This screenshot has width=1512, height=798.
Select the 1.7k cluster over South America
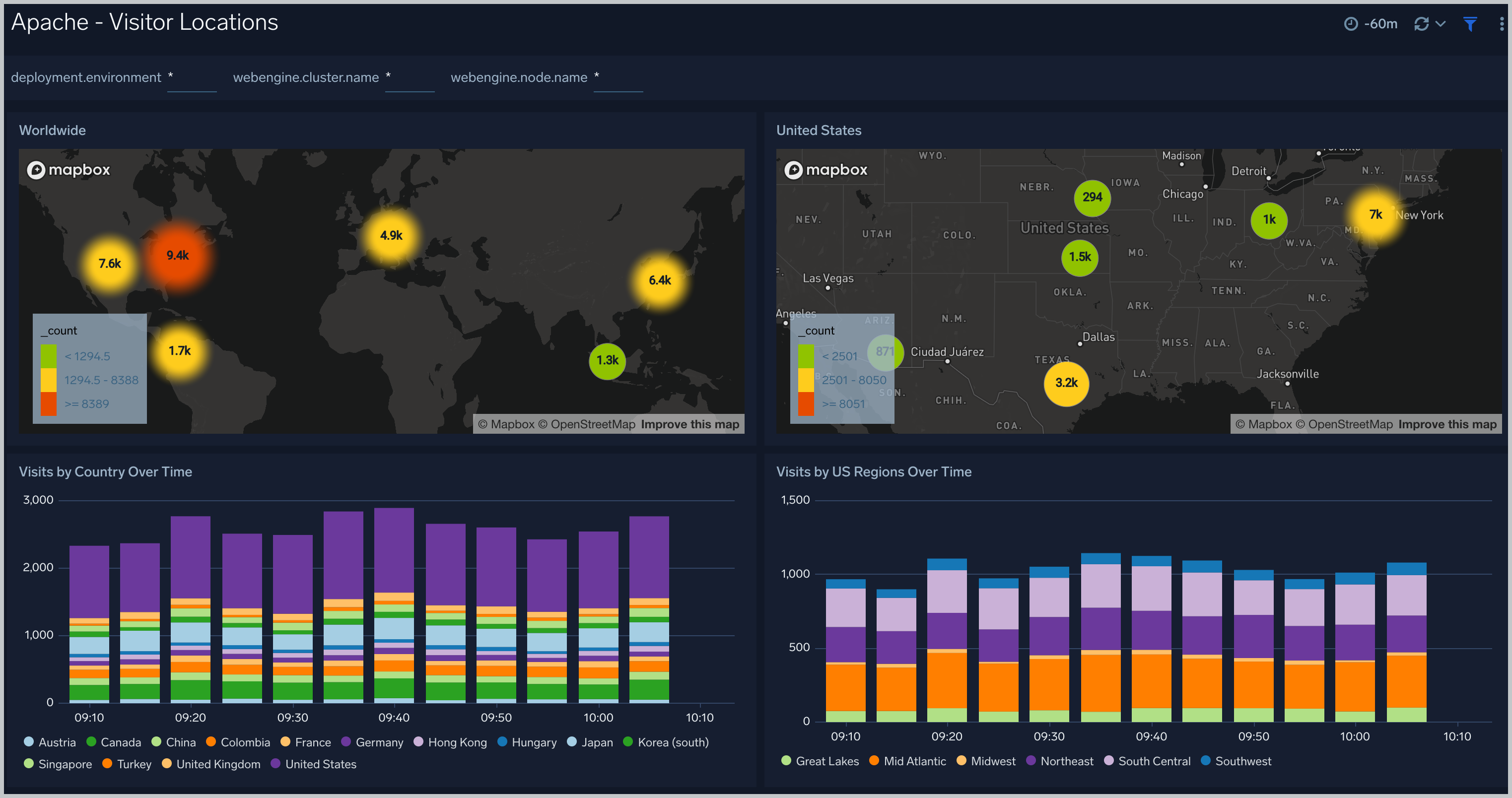click(x=180, y=351)
